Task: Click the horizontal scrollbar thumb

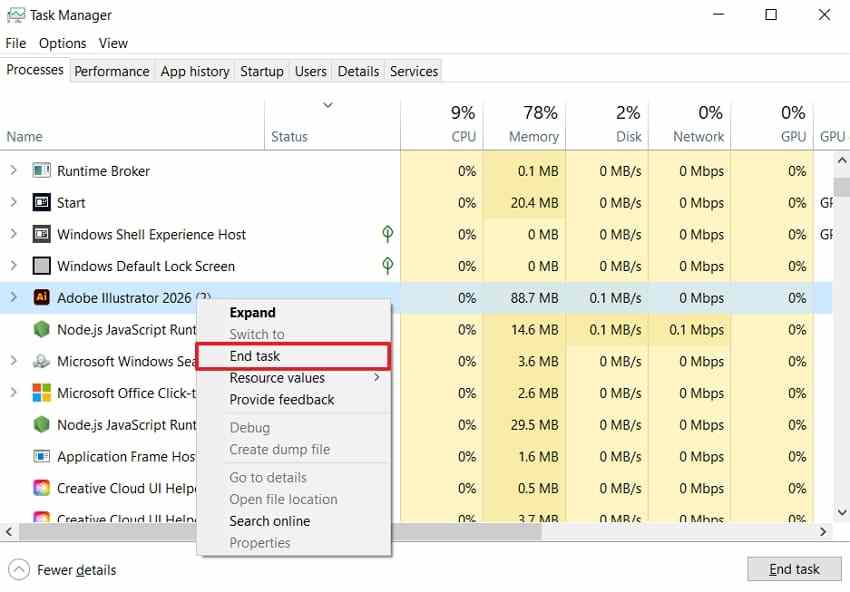Action: click(x=280, y=532)
